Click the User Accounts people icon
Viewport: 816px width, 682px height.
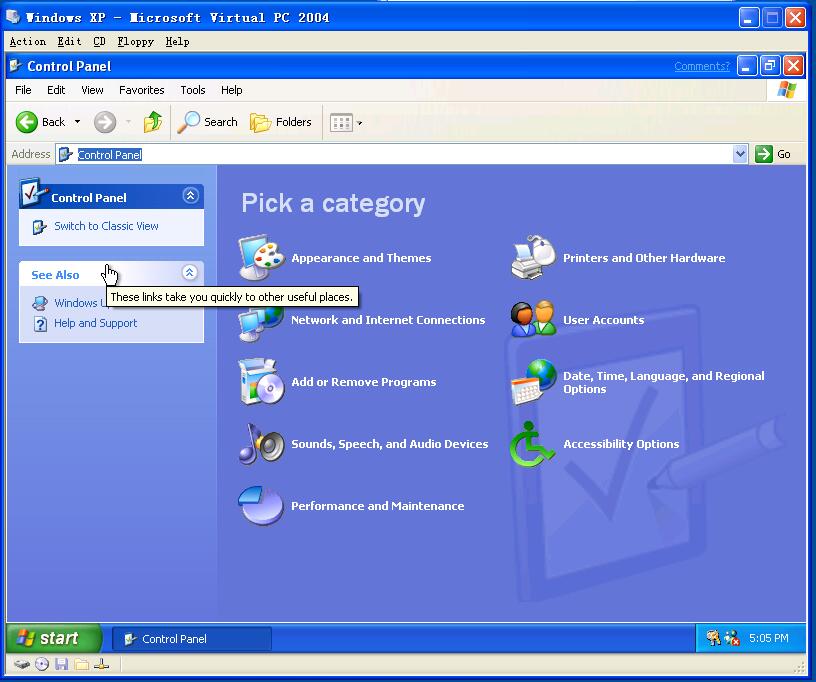[533, 319]
